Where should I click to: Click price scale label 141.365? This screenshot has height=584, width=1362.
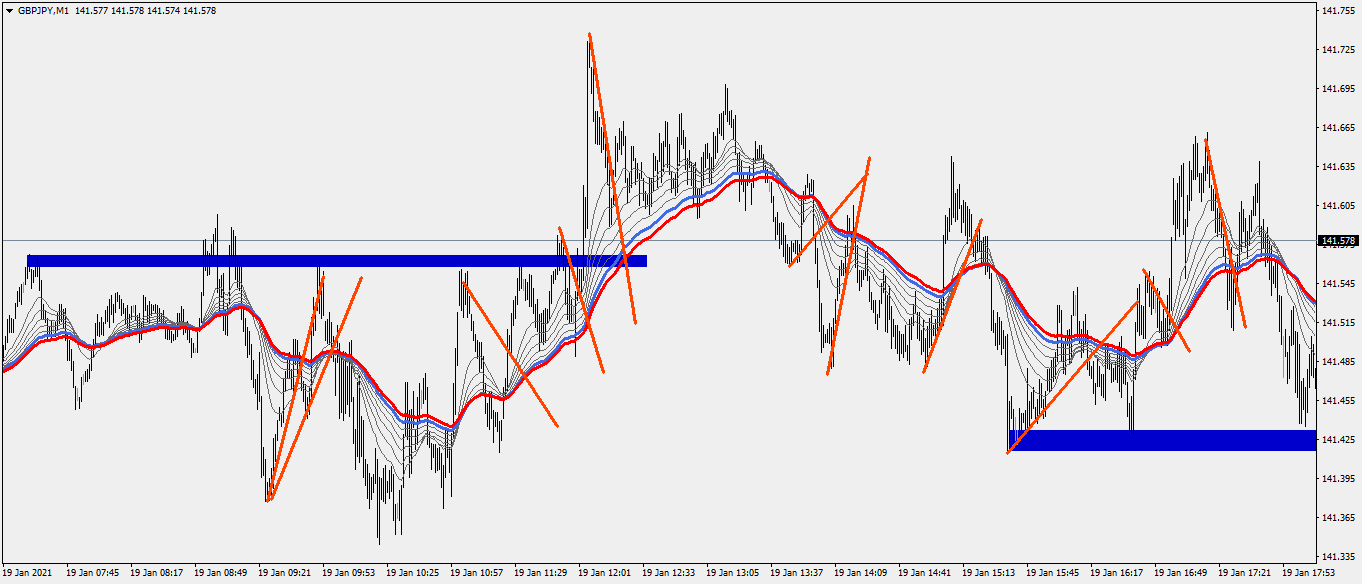pos(1338,517)
